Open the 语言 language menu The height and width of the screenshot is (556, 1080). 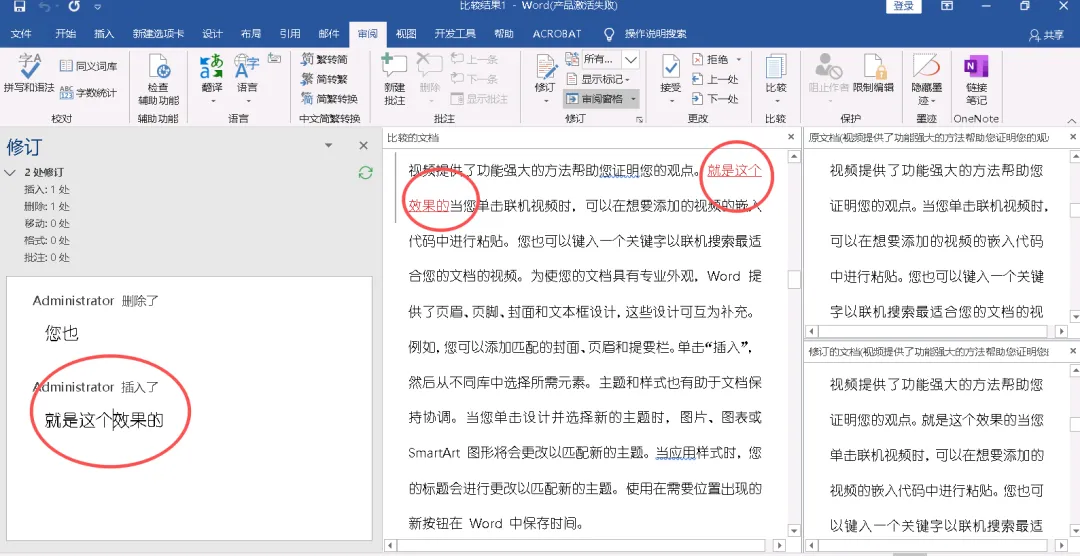click(x=247, y=80)
